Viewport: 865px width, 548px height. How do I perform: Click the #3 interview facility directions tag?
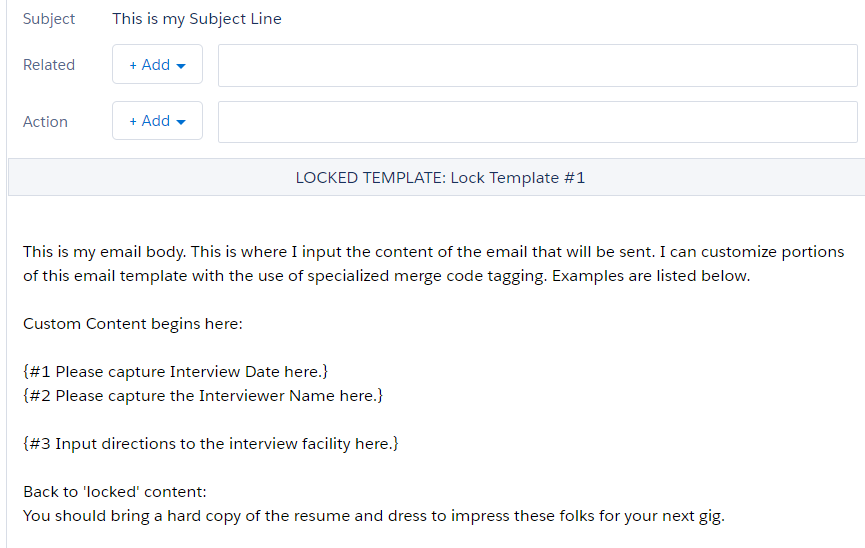click(211, 444)
